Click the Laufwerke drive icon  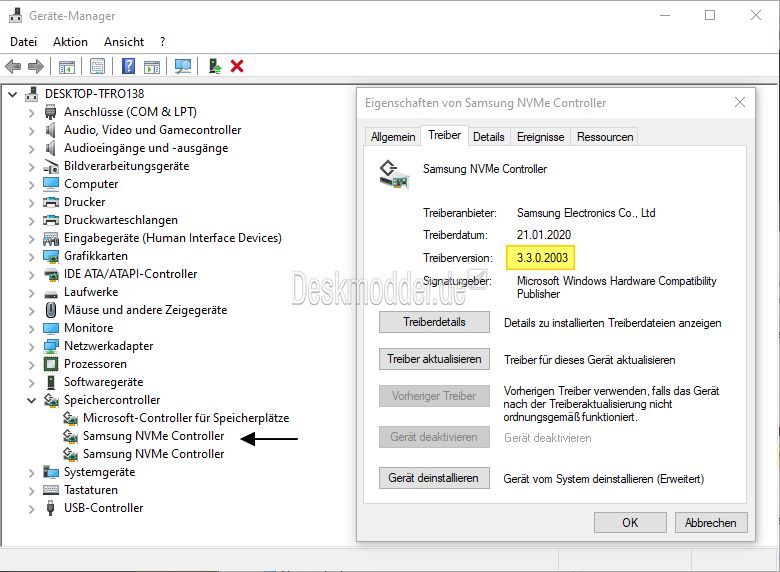click(51, 293)
